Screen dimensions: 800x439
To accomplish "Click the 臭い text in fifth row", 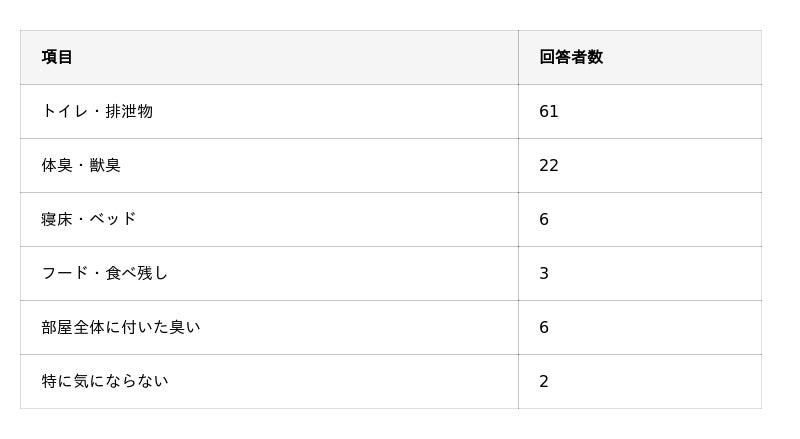I will [x=185, y=327].
